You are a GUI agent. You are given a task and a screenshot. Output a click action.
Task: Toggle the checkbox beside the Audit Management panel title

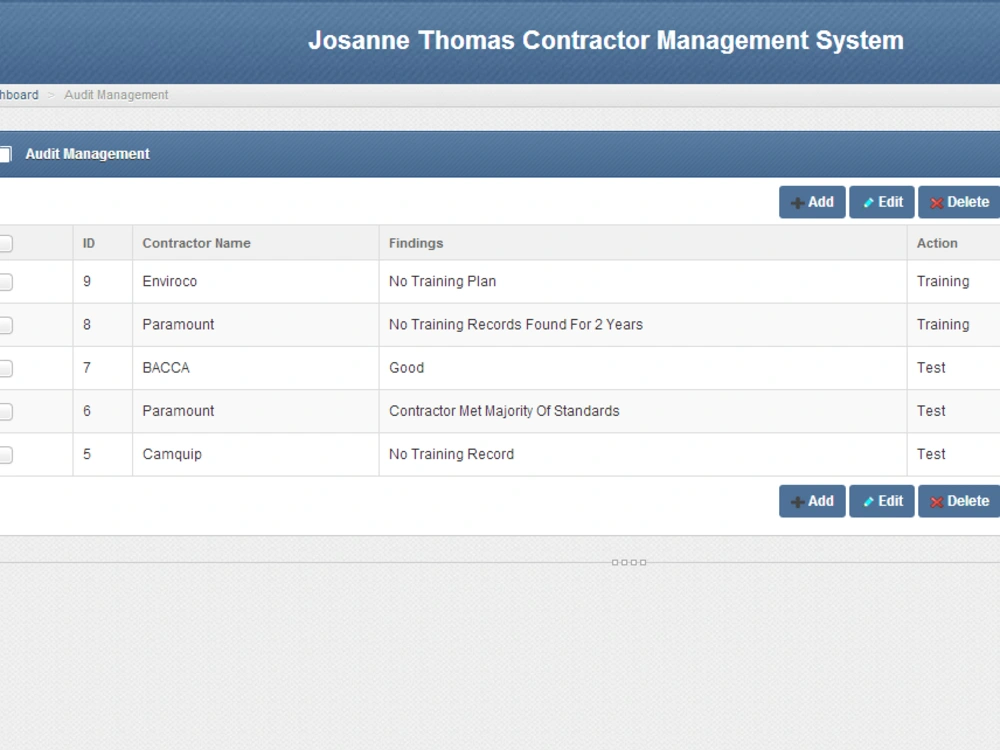pos(5,154)
